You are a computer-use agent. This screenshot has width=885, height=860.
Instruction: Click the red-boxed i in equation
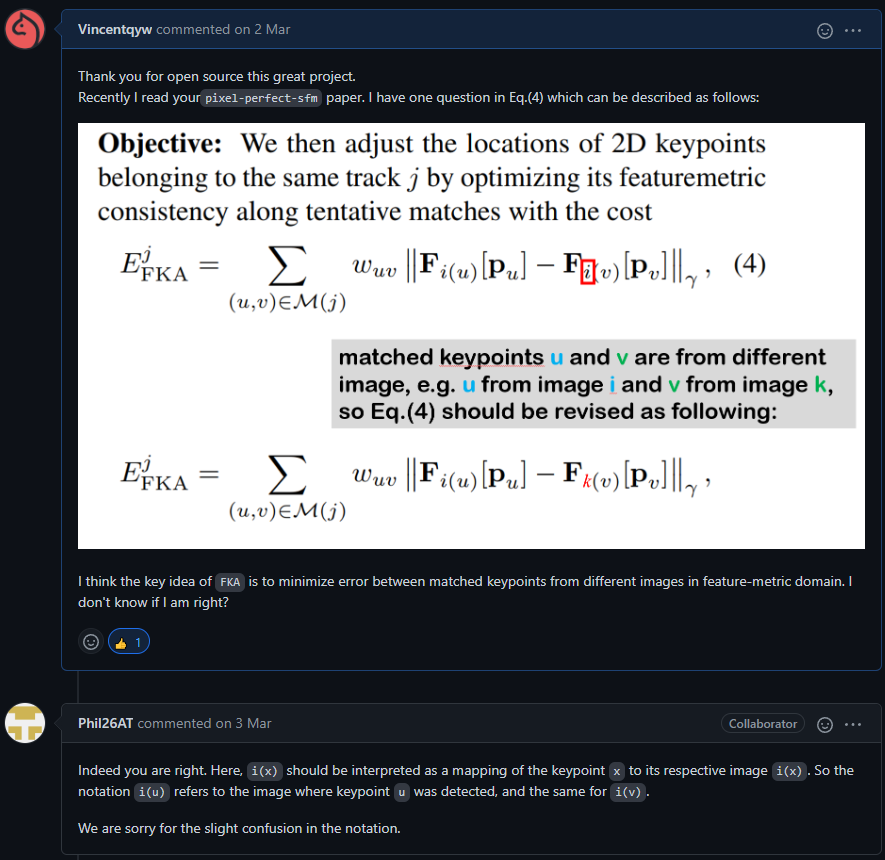tap(588, 270)
